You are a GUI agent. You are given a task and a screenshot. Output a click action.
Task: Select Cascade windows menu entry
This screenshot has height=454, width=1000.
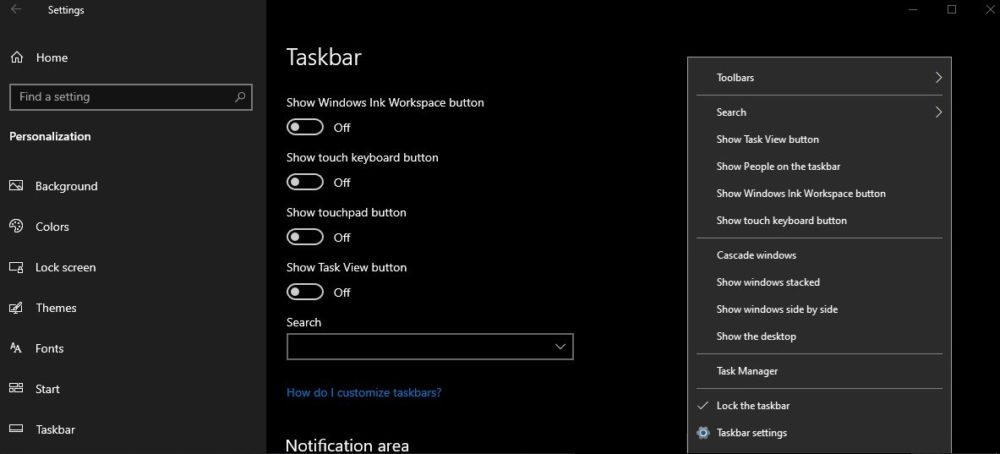click(x=756, y=255)
